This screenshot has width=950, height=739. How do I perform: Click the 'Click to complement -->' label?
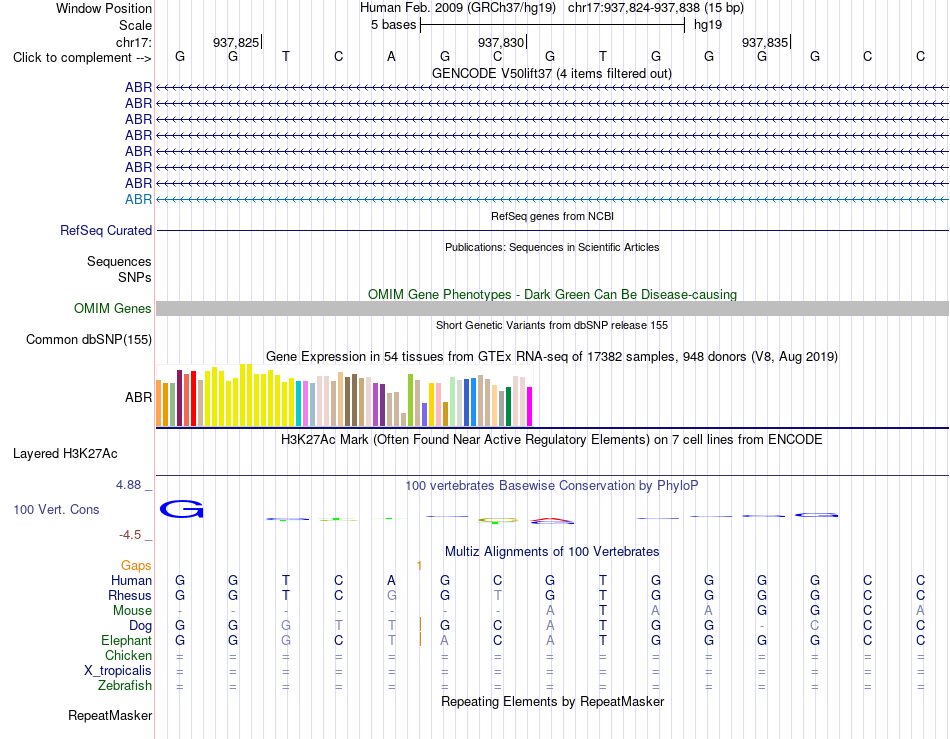pyautogui.click(x=82, y=58)
